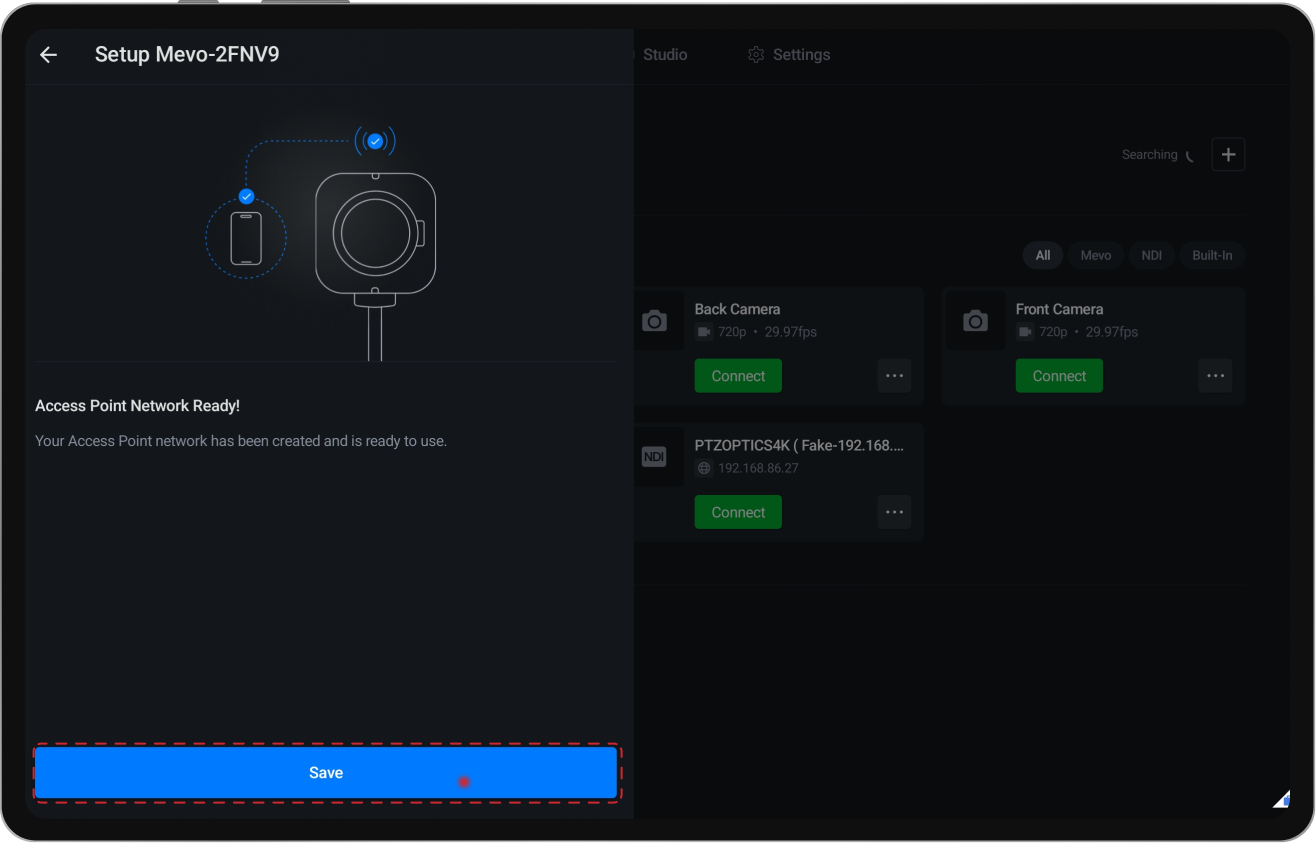Click the PTZOPTICS4K source name
Viewport: 1316px width, 843px height.
799,445
